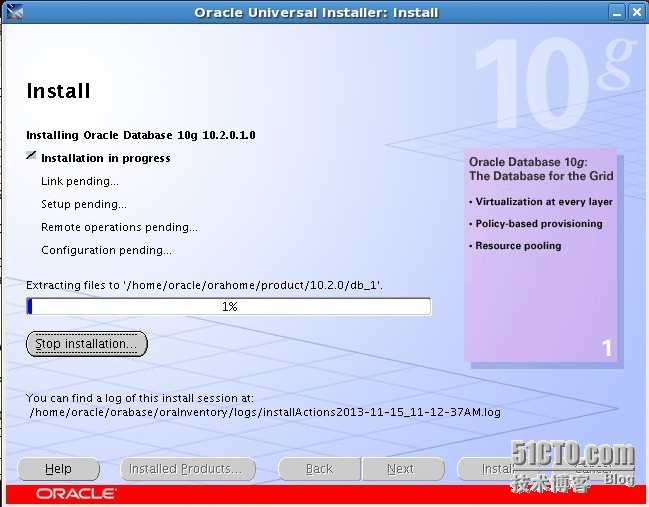Click the installActions log file path
Image resolution: width=649 pixels, height=507 pixels.
[265, 412]
